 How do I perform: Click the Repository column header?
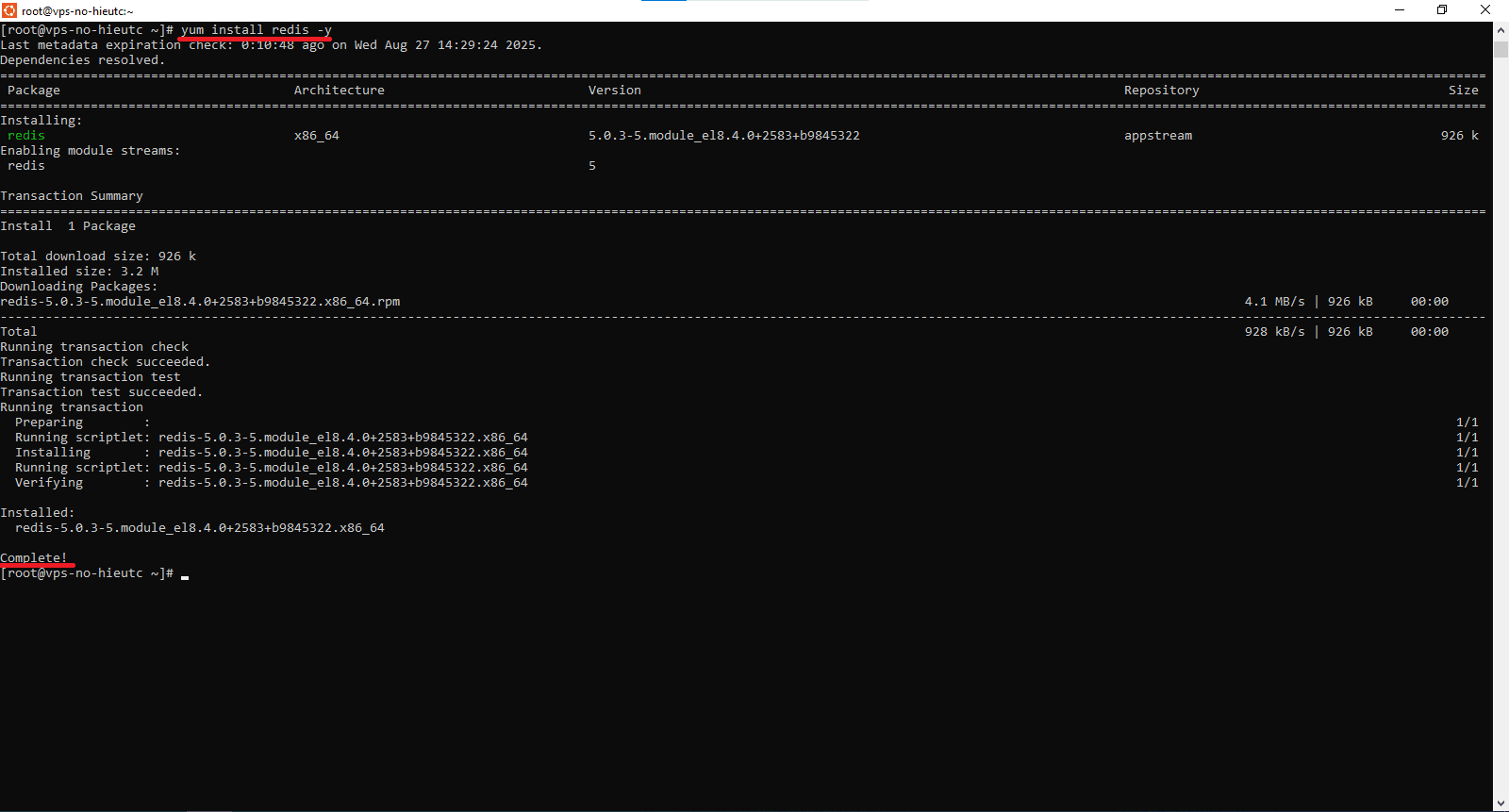(x=1161, y=91)
